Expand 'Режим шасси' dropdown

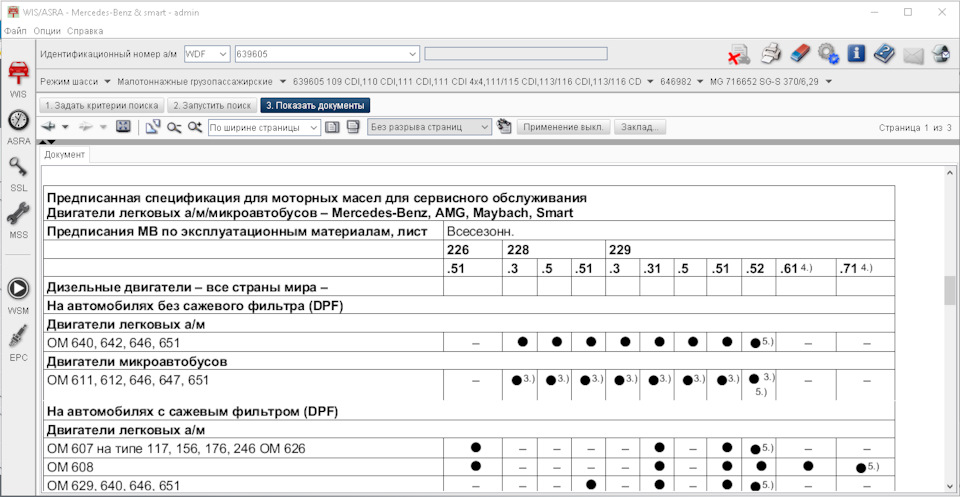tap(107, 81)
